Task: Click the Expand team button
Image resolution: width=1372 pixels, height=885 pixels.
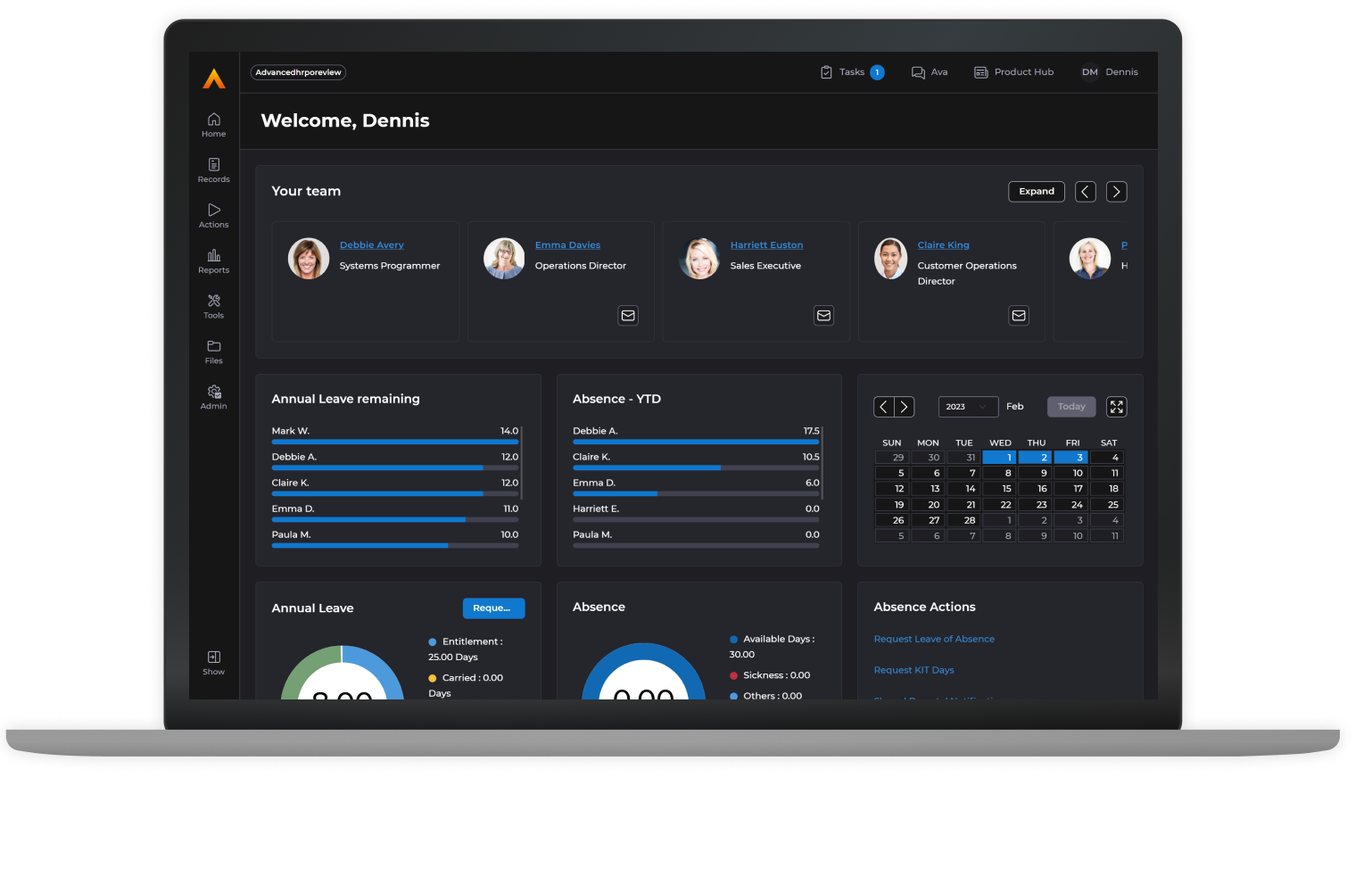Action: pos(1036,192)
